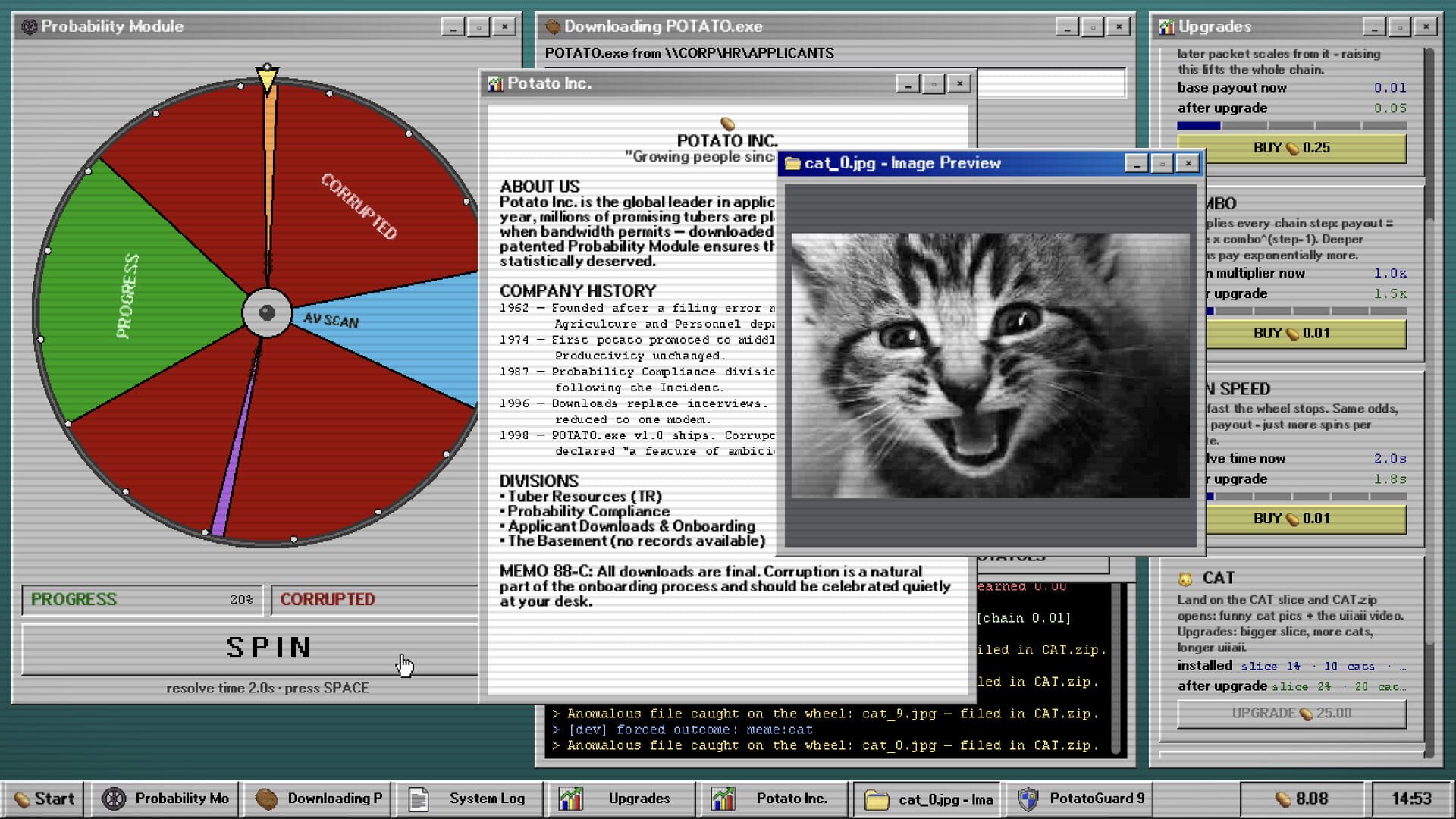Click the CORRUPTED indicator box
The width and height of the screenshot is (1456, 819).
pos(375,599)
